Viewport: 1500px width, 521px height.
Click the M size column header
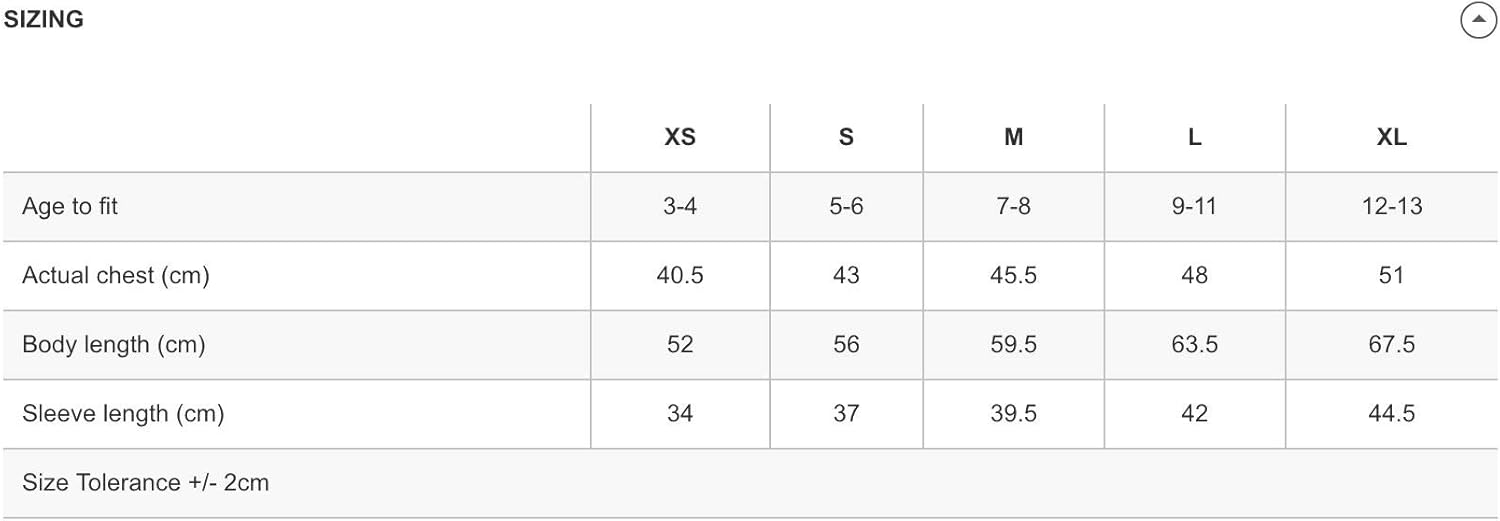pos(1013,138)
